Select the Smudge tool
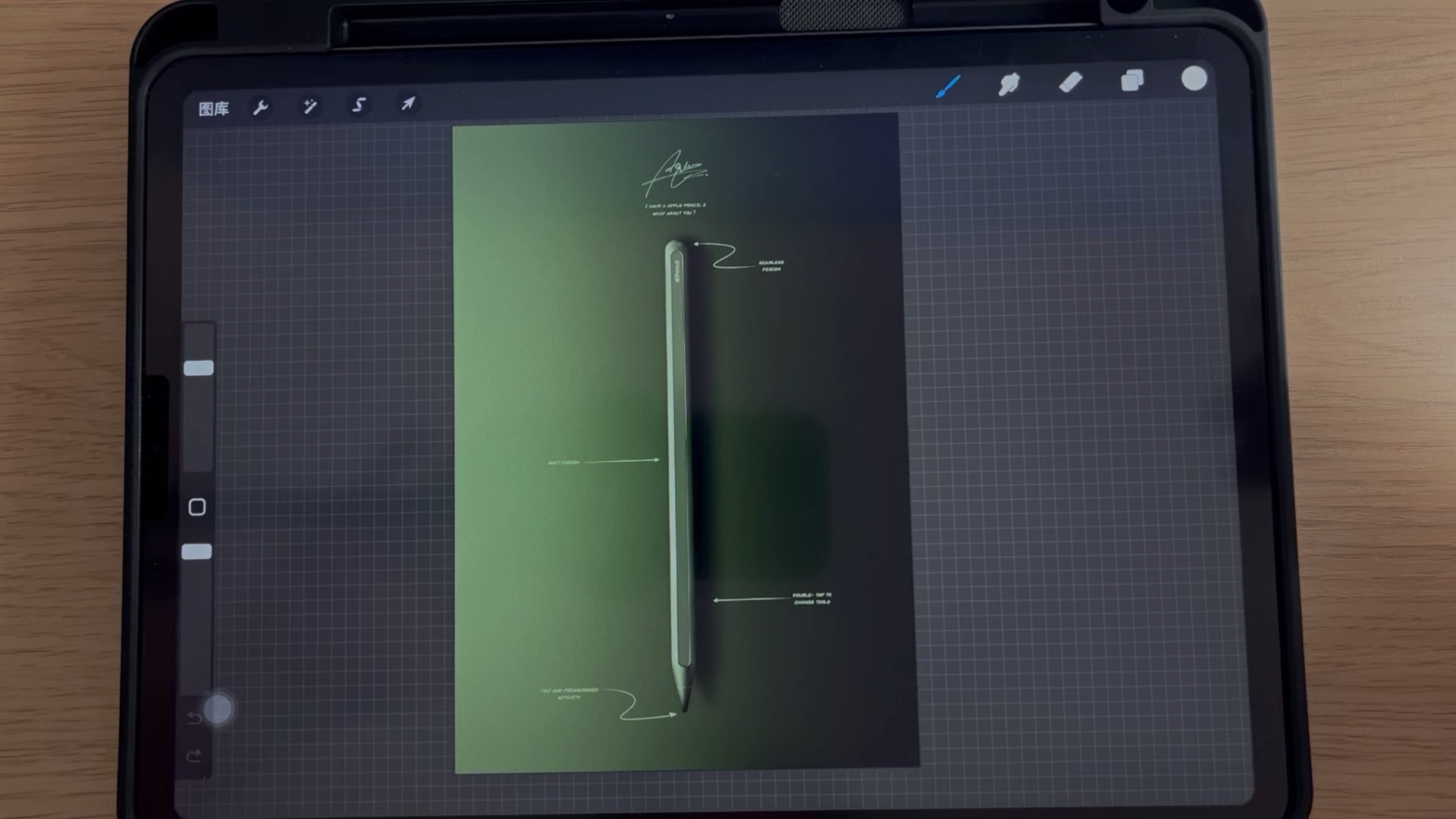Image resolution: width=1456 pixels, height=819 pixels. pos(1009,83)
